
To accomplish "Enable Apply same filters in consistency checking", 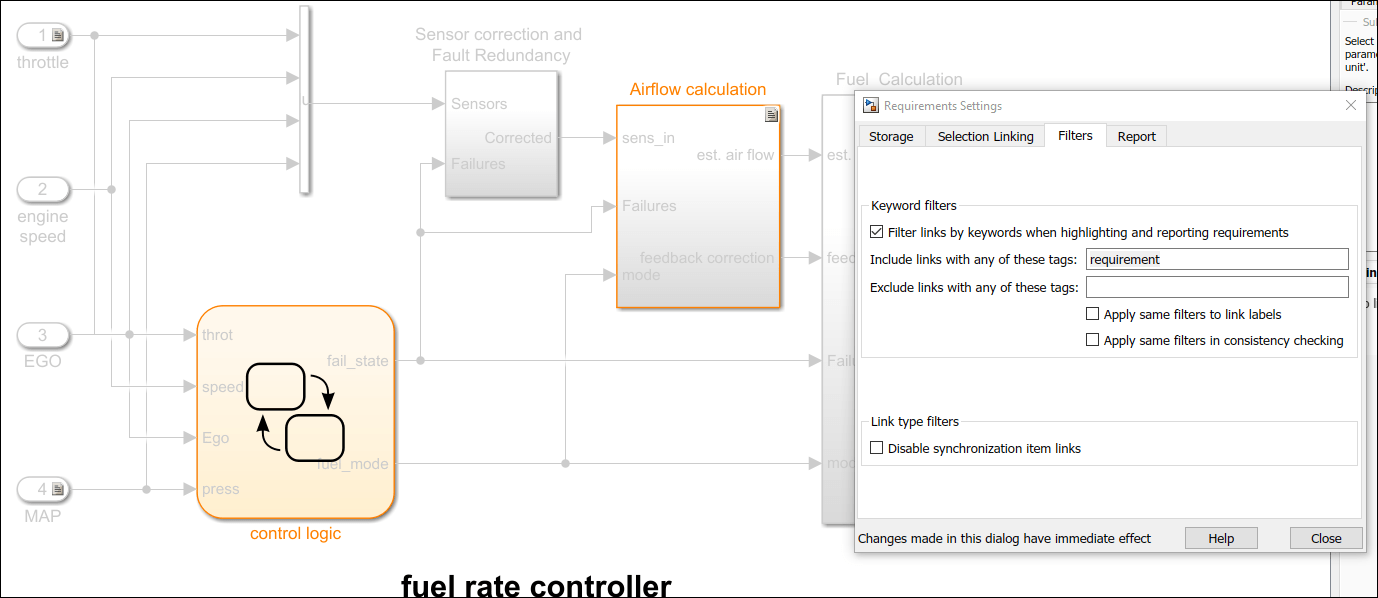I will [x=1093, y=340].
